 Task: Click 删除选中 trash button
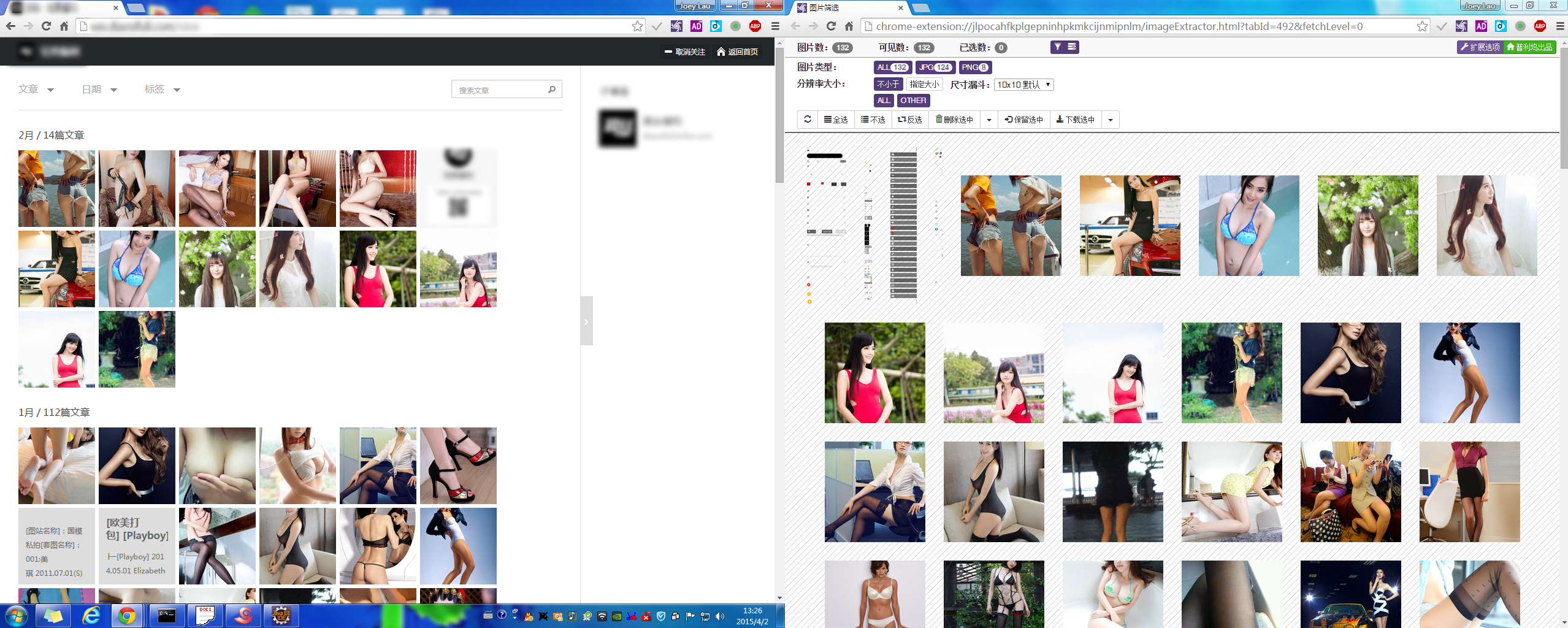point(954,120)
